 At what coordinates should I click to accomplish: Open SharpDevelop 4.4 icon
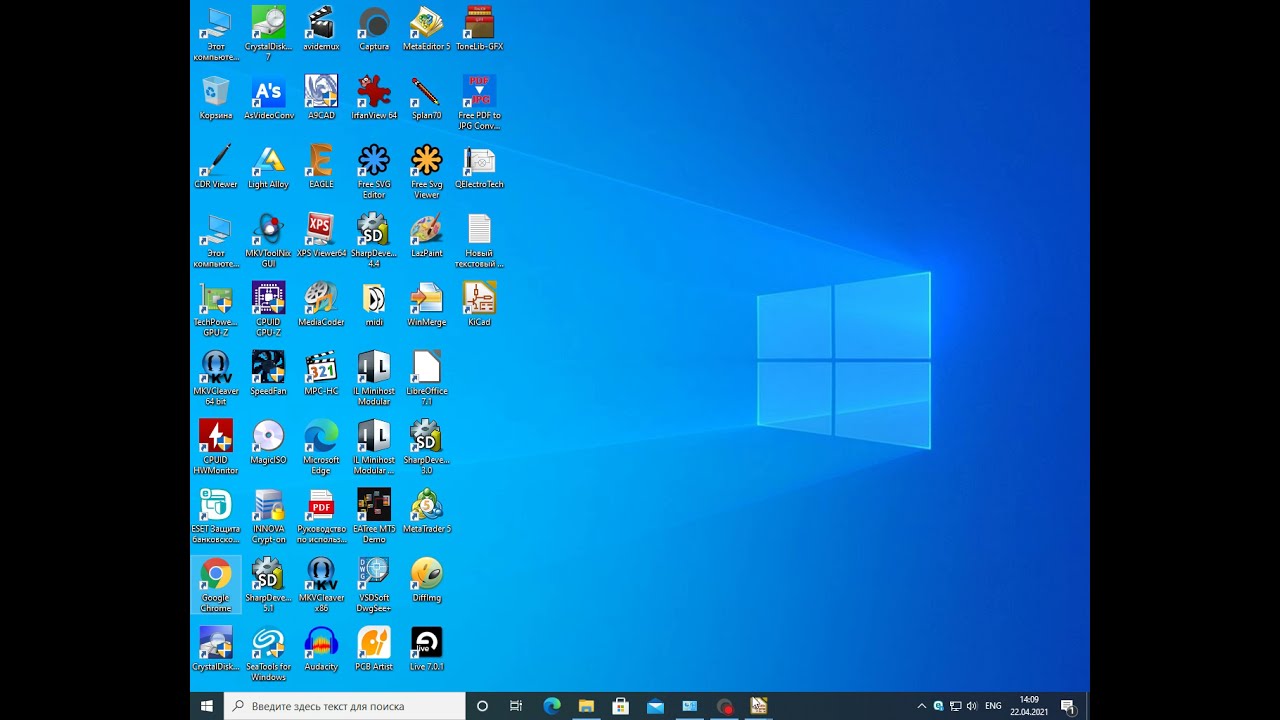coord(374,241)
